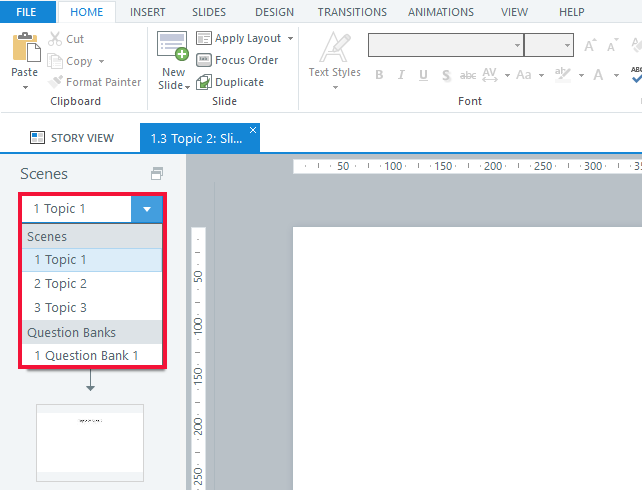Click the Duplicate slide icon
Screen dimensions: 642x490
point(203,82)
